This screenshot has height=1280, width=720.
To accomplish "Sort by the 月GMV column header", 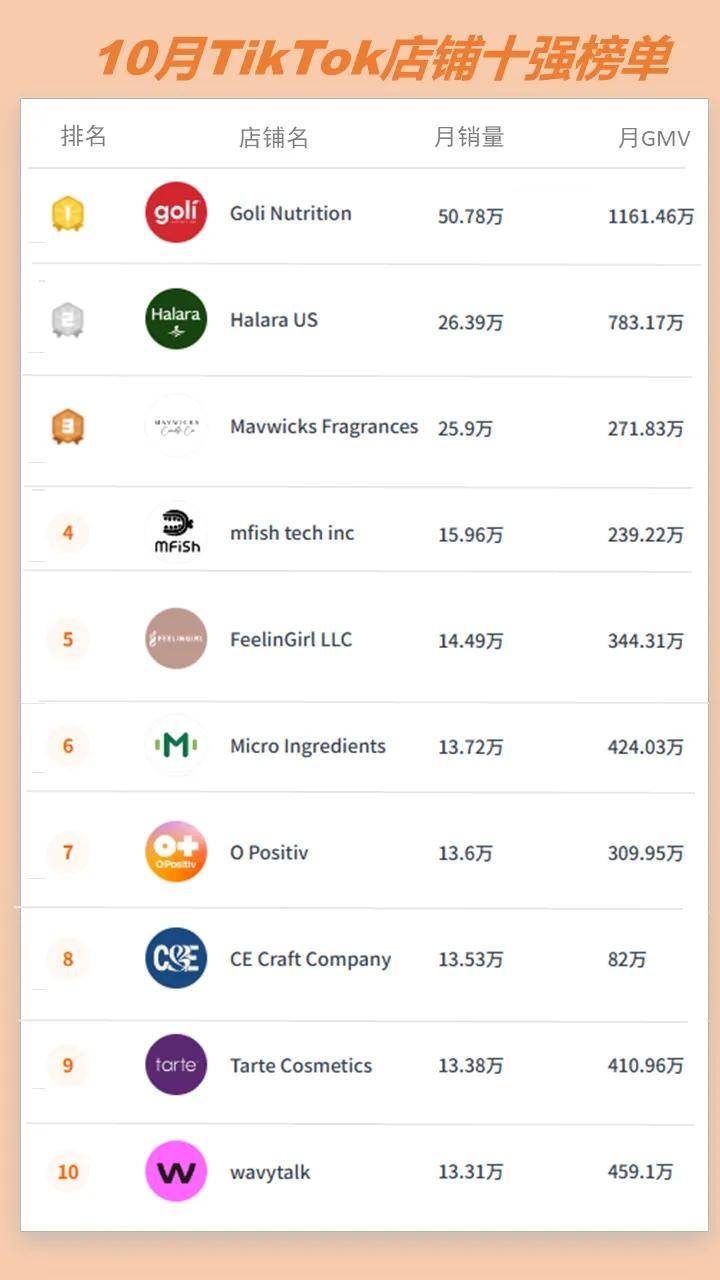I will 654,138.
